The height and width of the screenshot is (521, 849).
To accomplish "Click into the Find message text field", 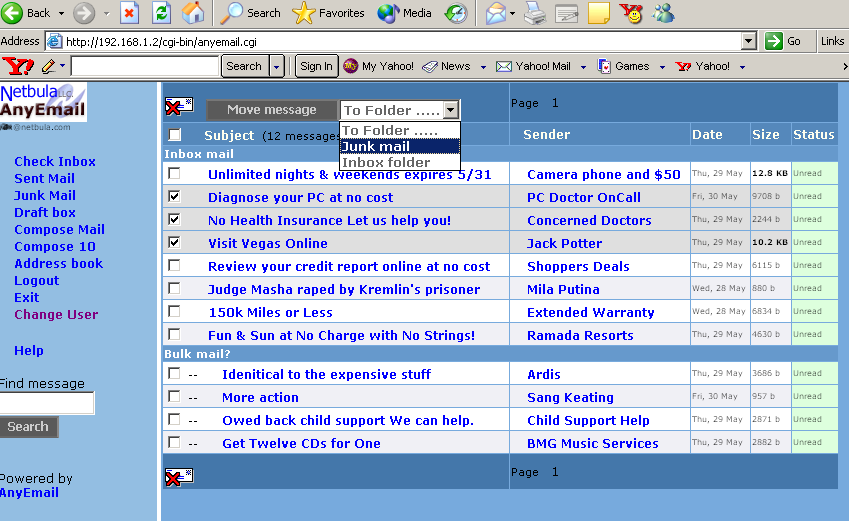I will [47, 403].
